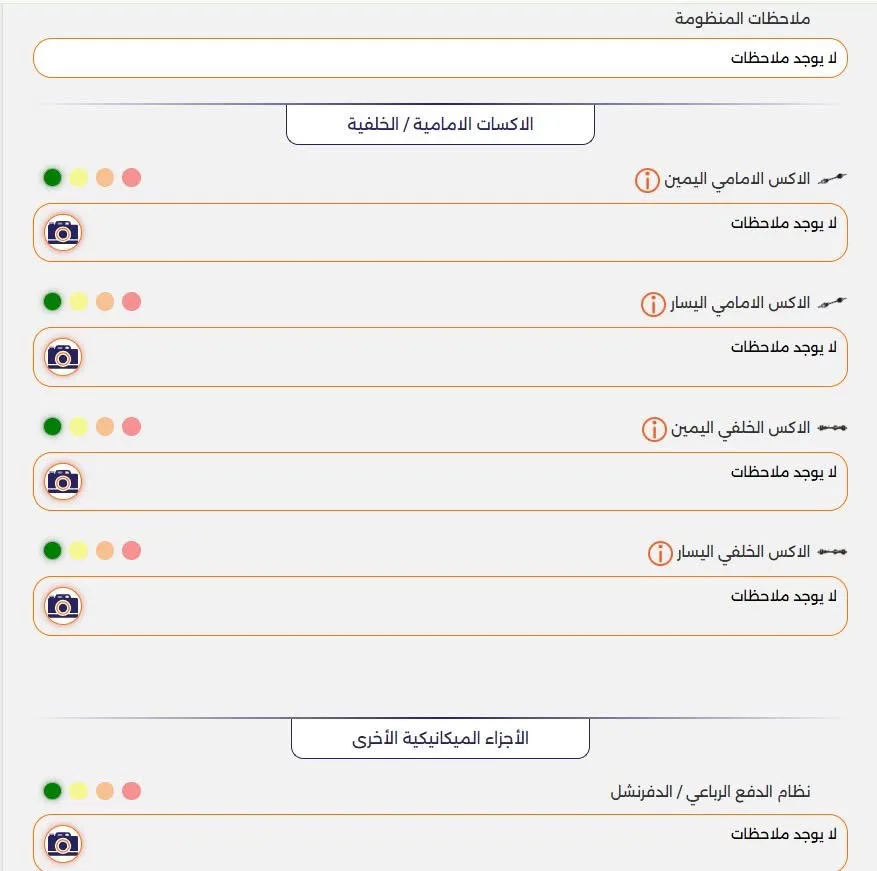Click info icon beside rear right axle
Image resolution: width=877 pixels, height=871 pixels.
[x=652, y=427]
